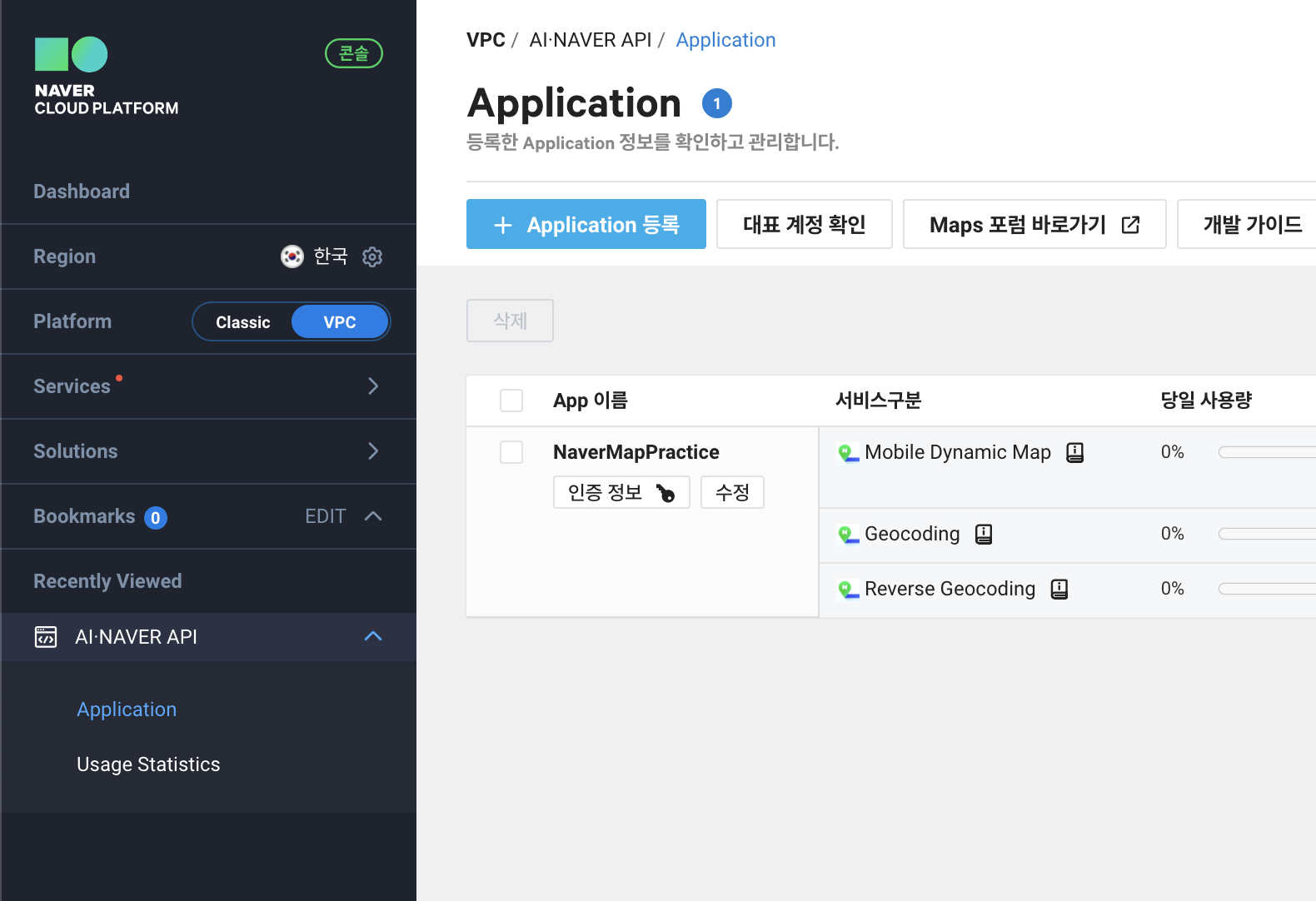Open the 개발 가이드 button

1247,224
